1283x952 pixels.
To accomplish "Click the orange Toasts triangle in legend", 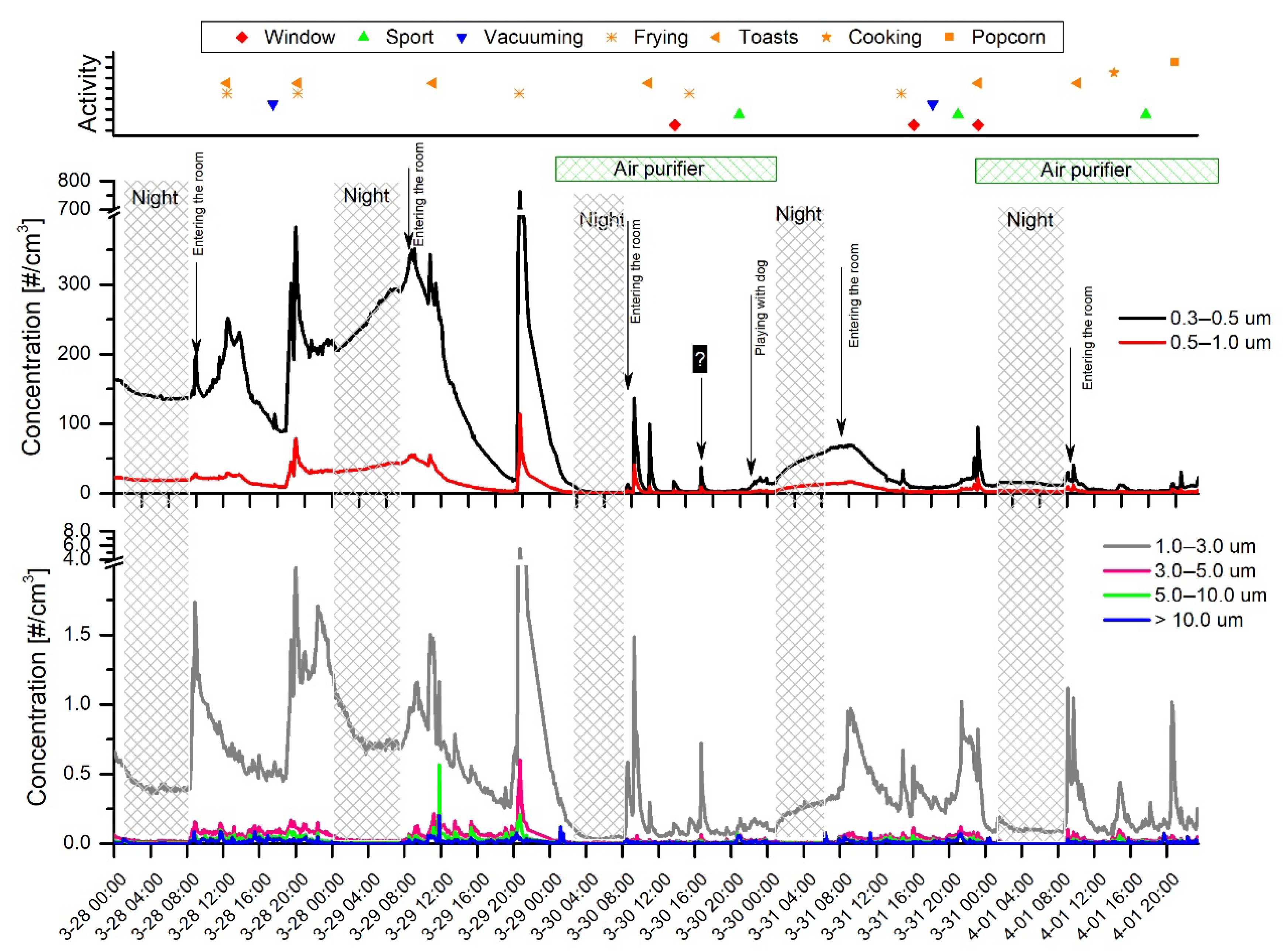I will (x=715, y=37).
